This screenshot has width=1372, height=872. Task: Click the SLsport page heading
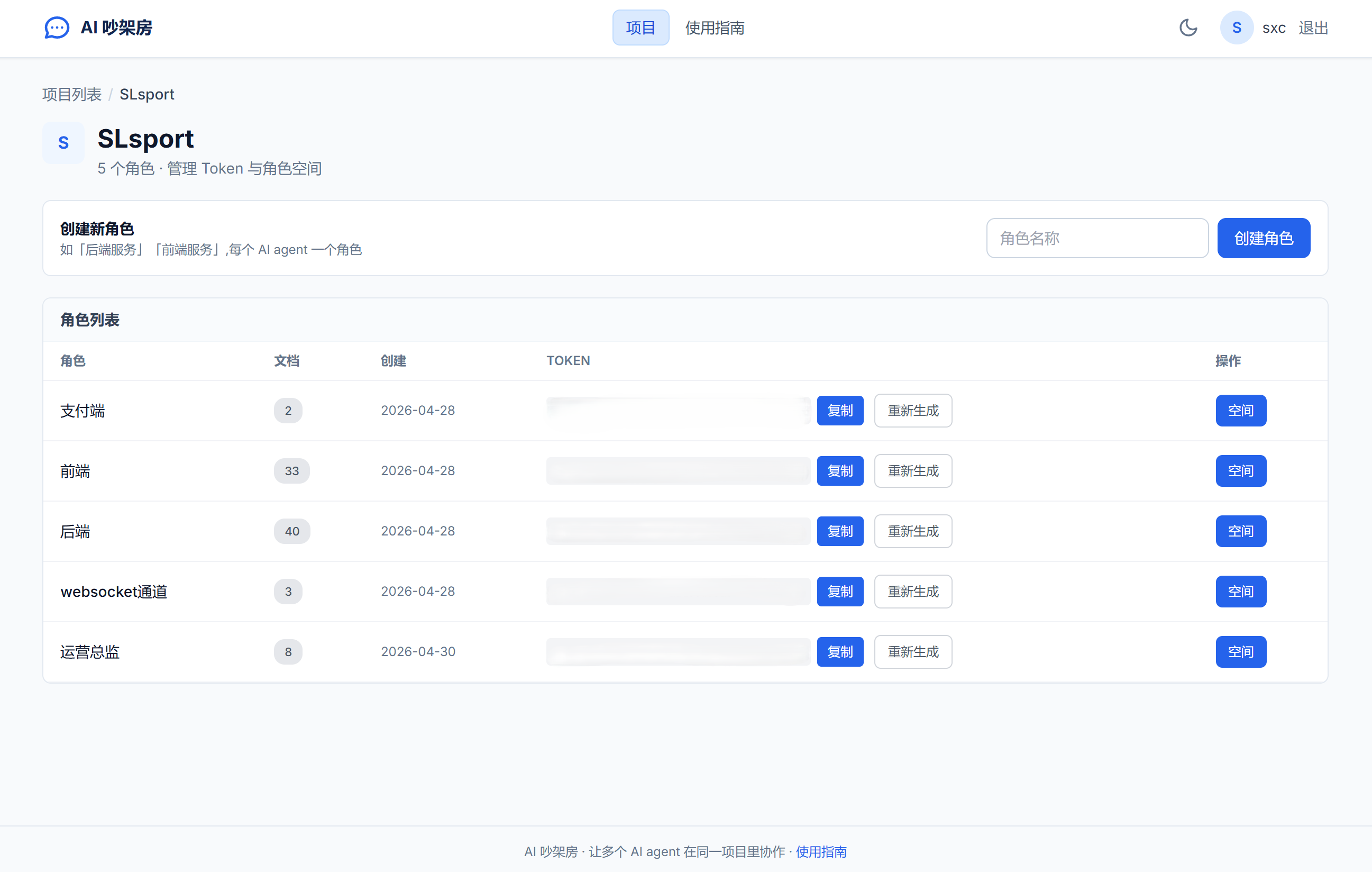click(x=145, y=139)
